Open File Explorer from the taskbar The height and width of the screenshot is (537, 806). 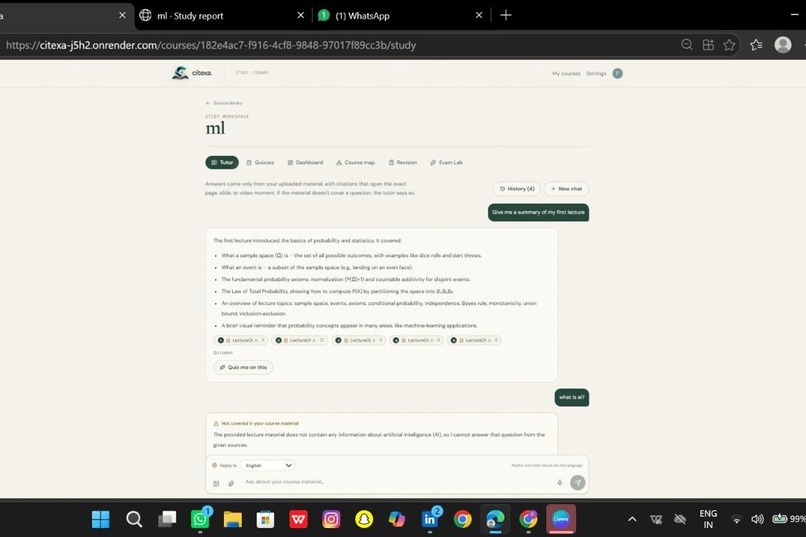[233, 520]
